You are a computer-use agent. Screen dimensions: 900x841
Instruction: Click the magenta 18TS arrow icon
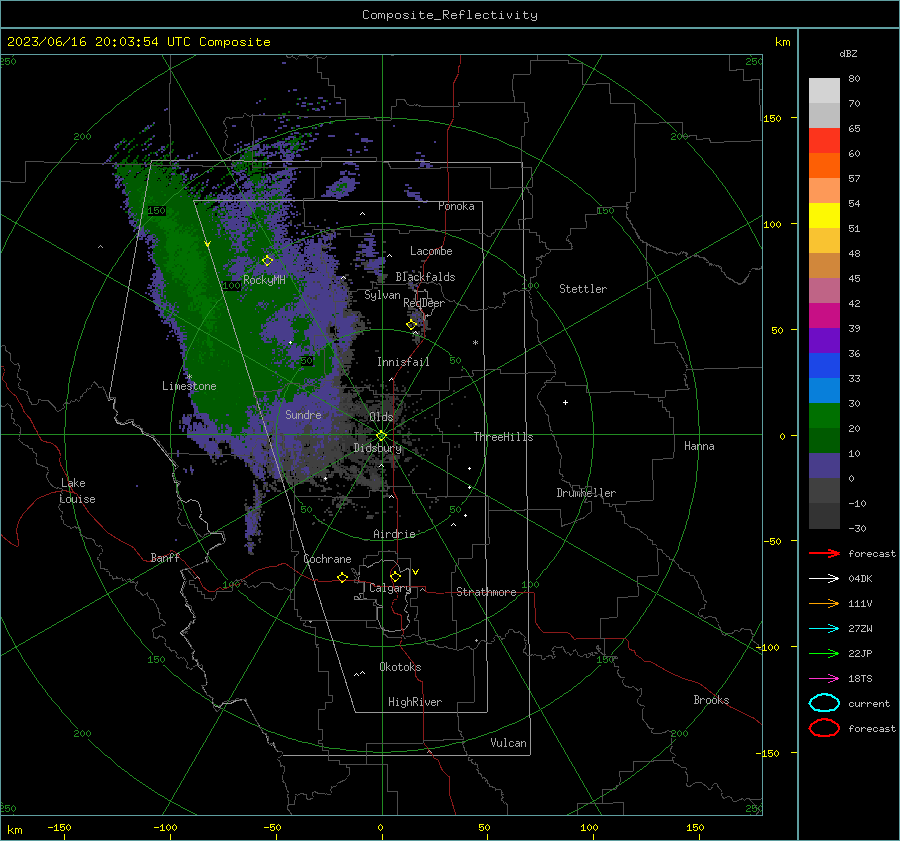click(824, 679)
